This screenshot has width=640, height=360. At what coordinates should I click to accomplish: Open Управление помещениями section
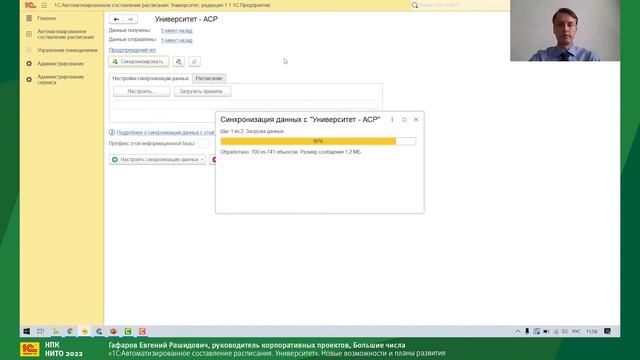point(67,50)
